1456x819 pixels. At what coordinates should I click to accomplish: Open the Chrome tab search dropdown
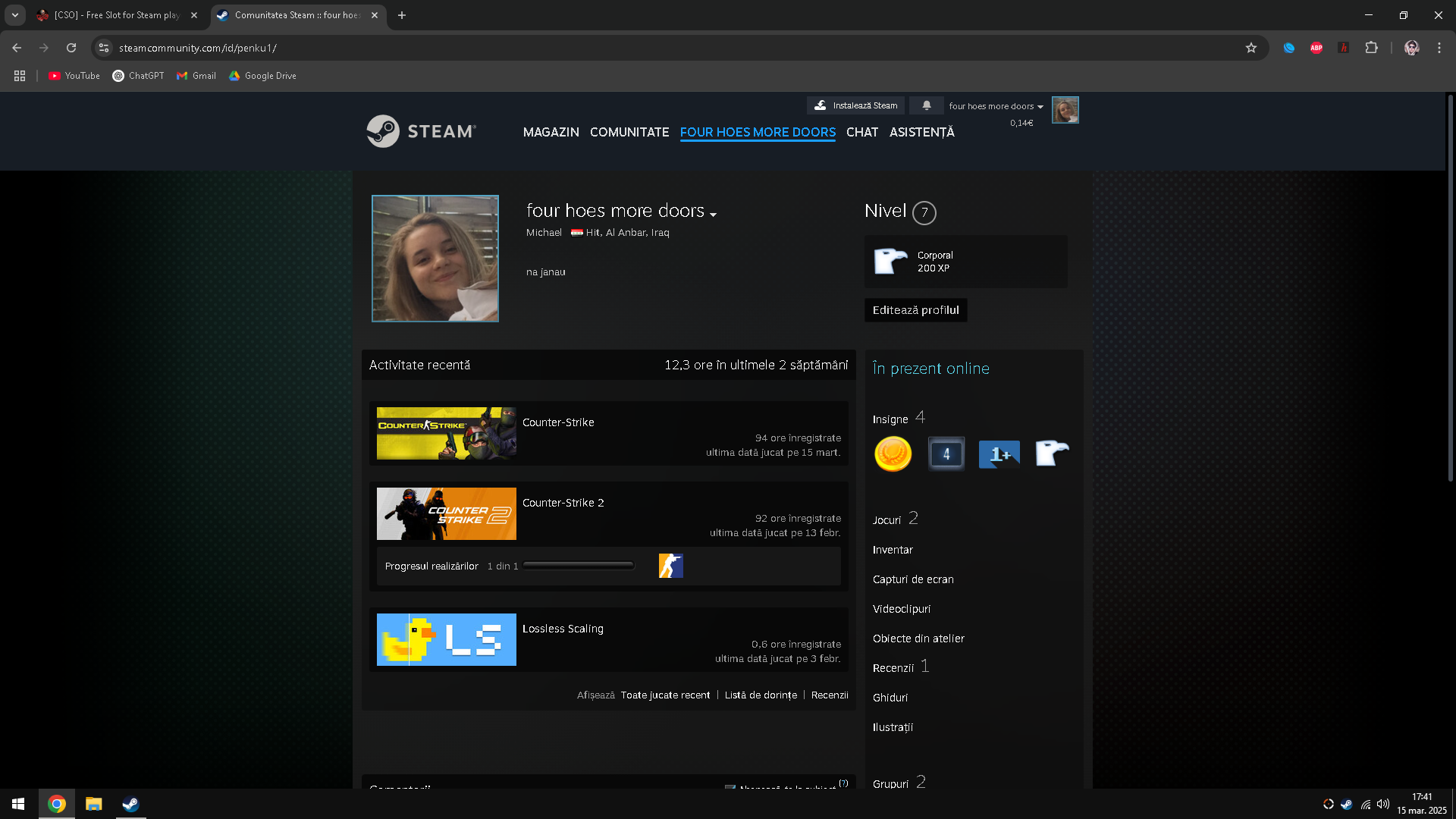14,15
